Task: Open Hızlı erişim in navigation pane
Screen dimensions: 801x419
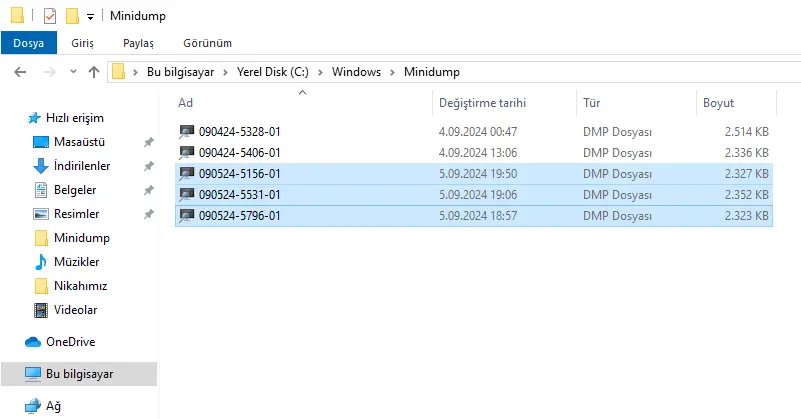Action: point(75,118)
